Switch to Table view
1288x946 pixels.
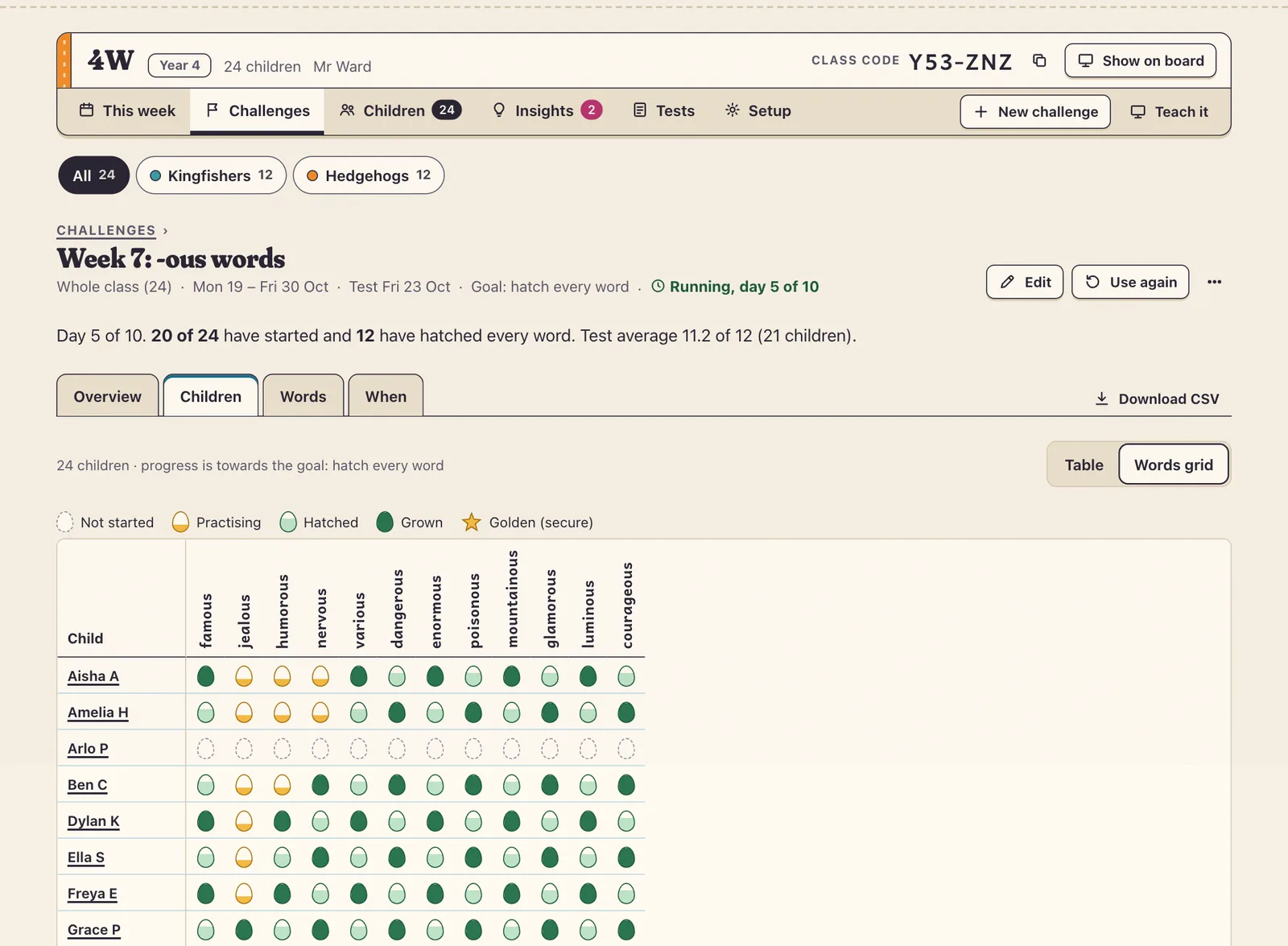tap(1084, 465)
